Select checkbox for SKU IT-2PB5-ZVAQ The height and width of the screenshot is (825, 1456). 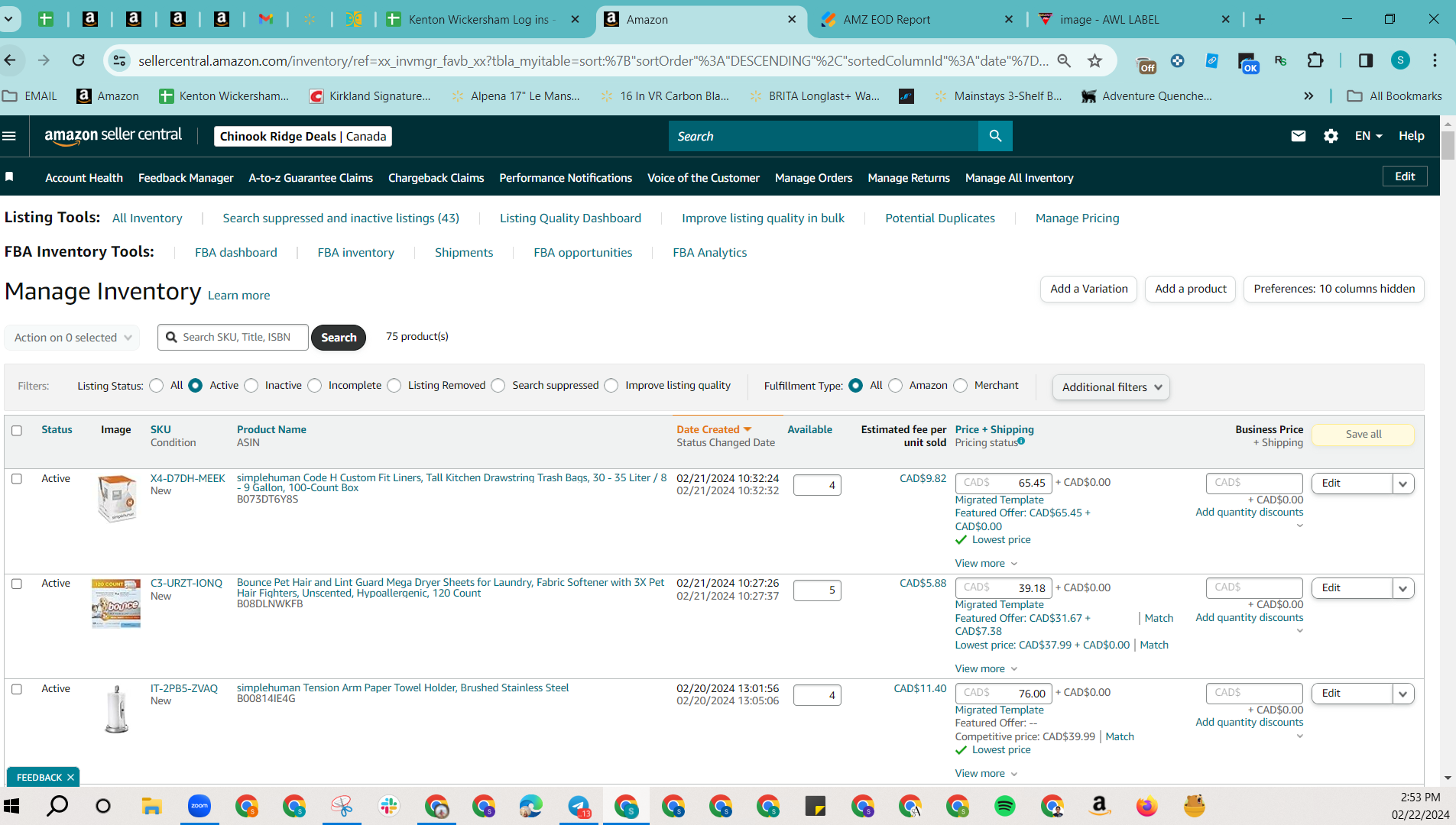tap(17, 690)
